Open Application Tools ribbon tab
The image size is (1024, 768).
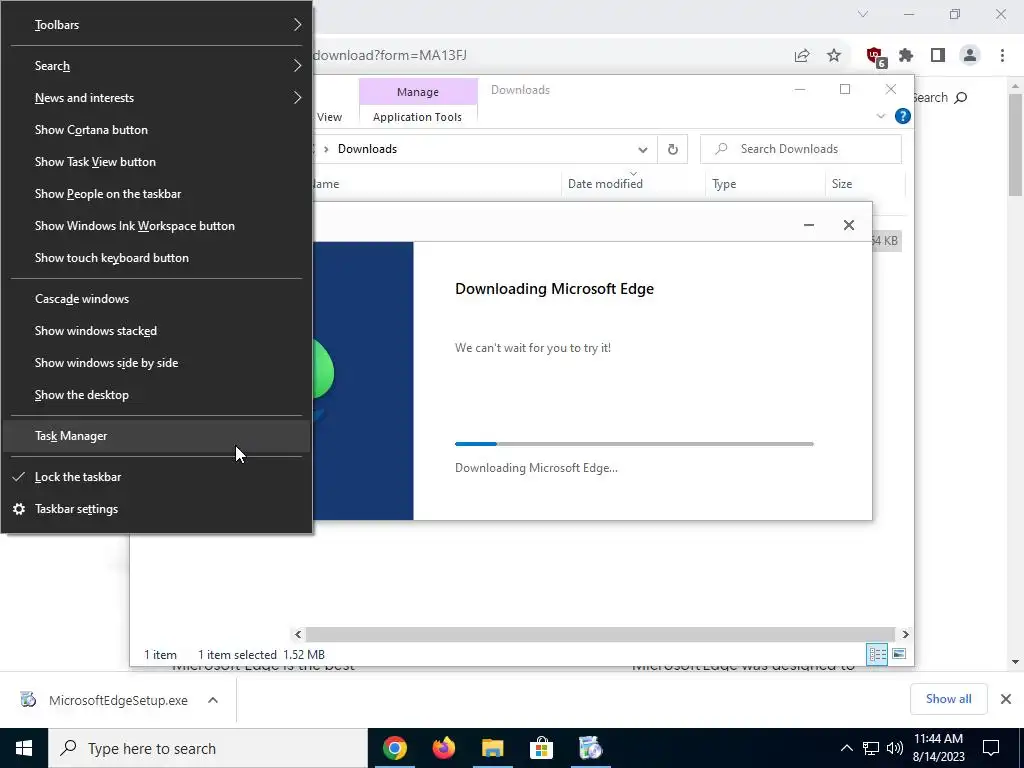(417, 117)
